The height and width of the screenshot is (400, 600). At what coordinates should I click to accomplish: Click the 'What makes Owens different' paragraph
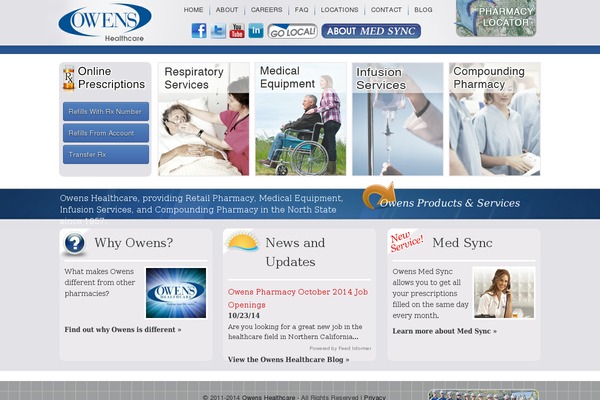99,282
